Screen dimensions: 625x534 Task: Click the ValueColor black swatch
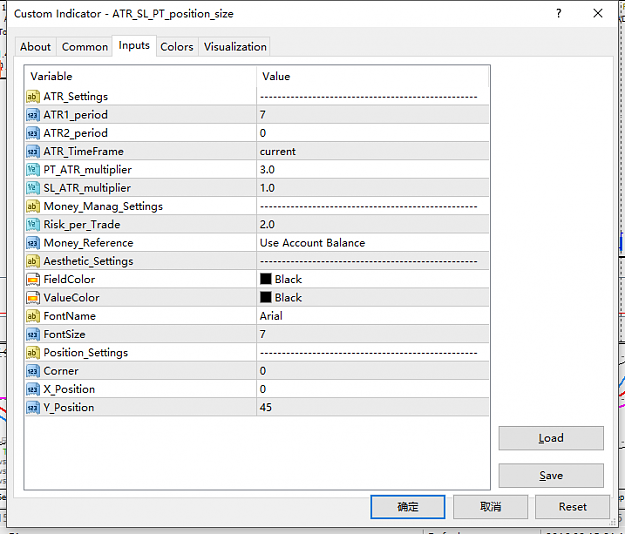265,297
